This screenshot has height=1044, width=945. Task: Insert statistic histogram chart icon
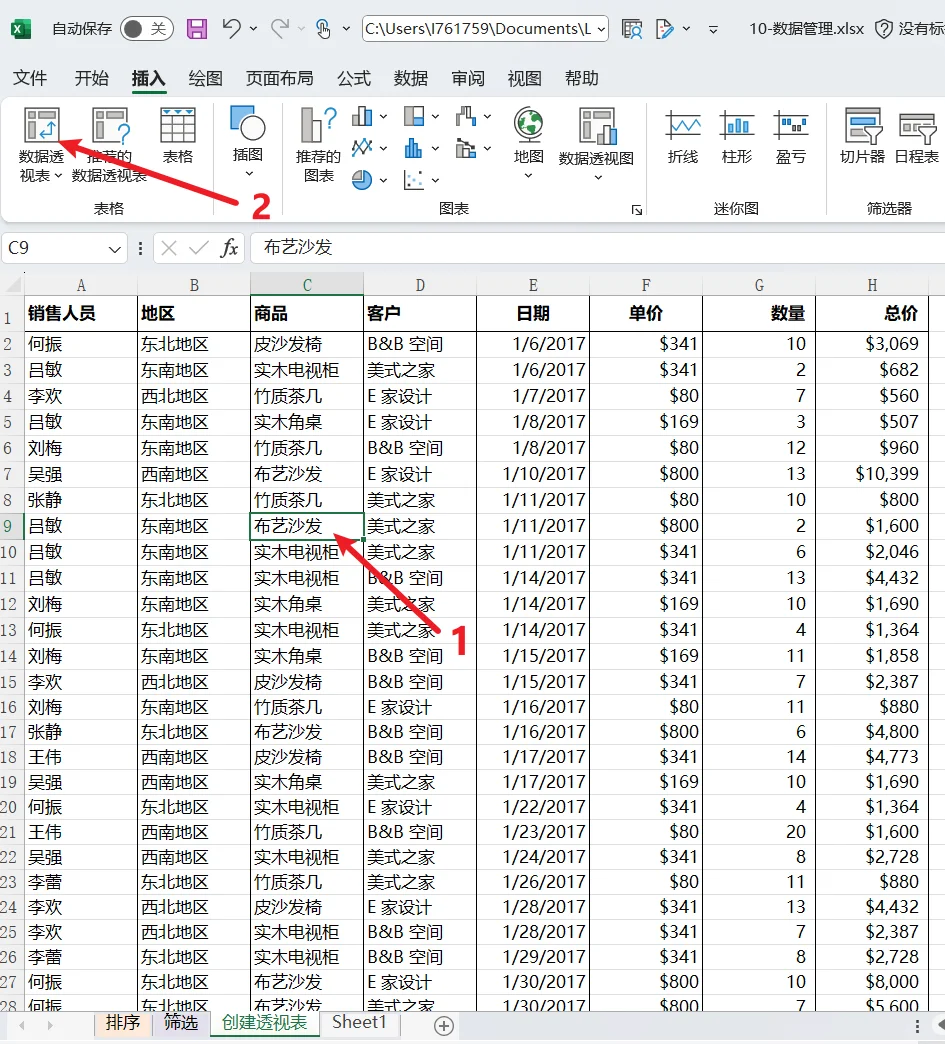(414, 148)
